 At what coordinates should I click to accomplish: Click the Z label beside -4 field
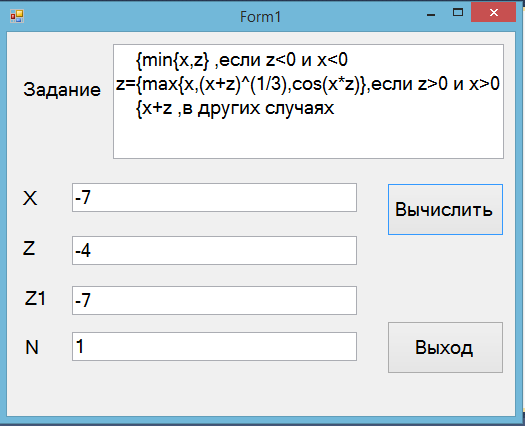point(29,248)
